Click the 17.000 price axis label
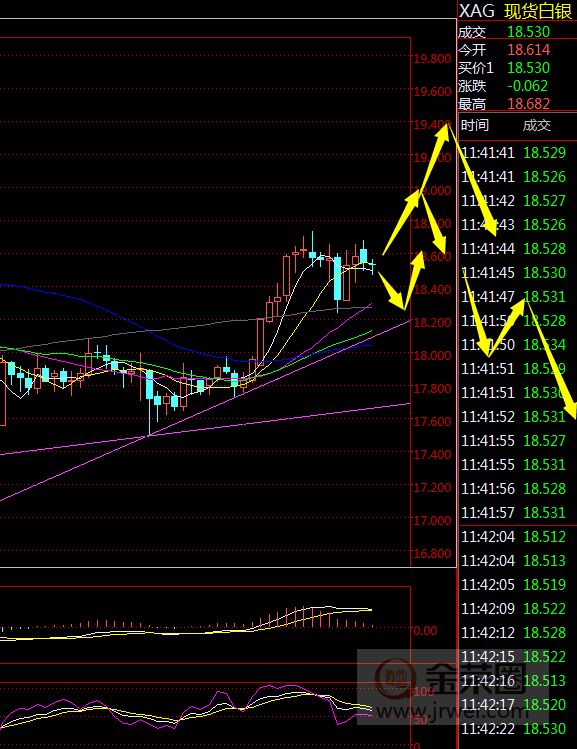This screenshot has width=577, height=749. (x=432, y=521)
